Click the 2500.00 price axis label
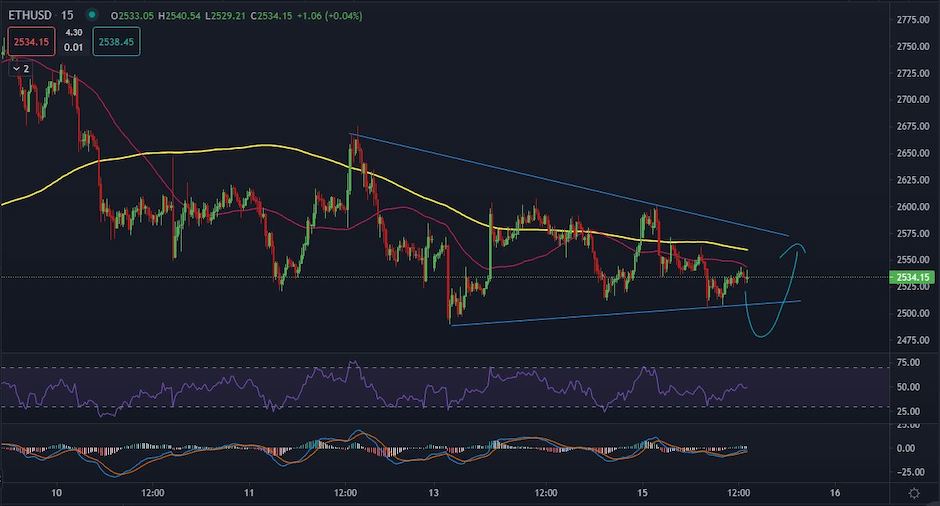This screenshot has height=506, width=940. [x=913, y=313]
